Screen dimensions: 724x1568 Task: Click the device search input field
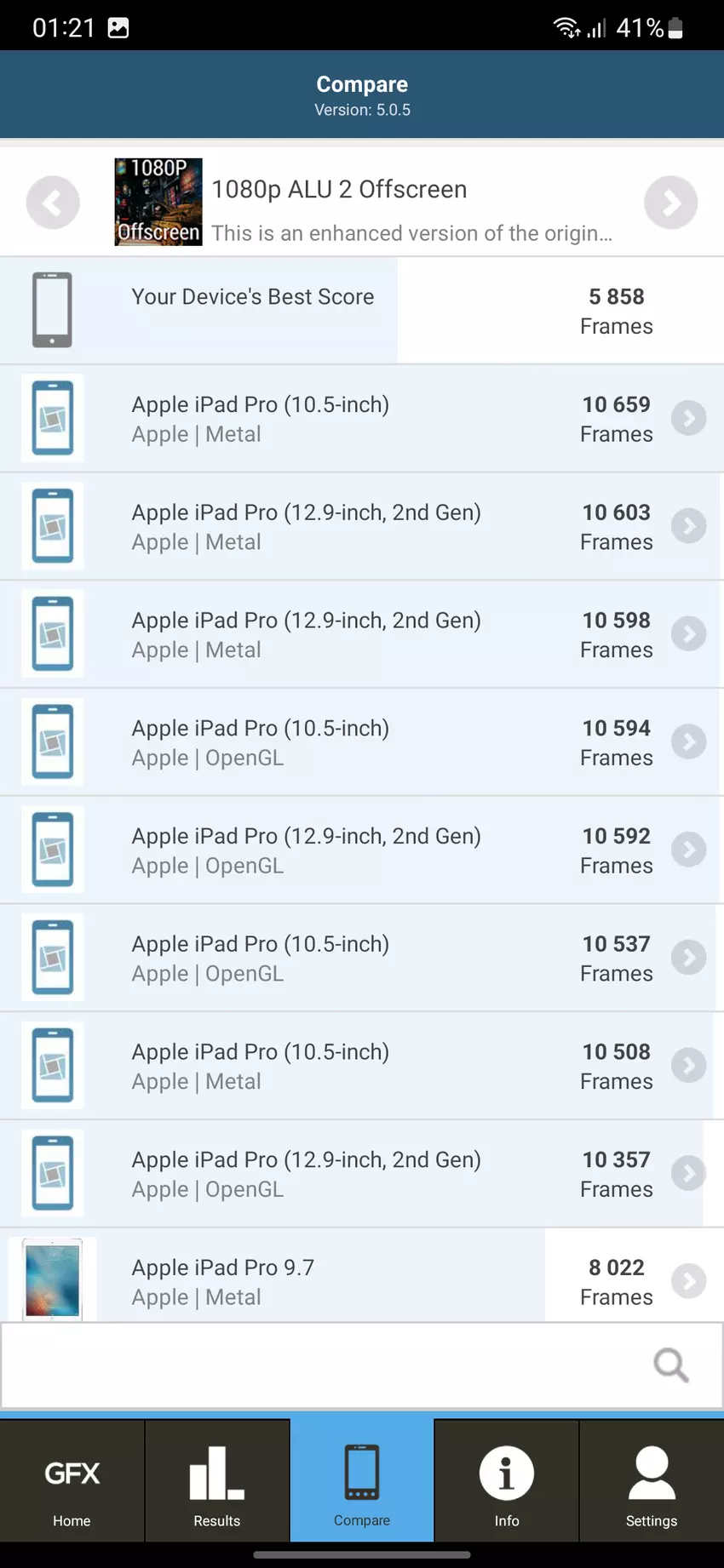[x=324, y=1365]
